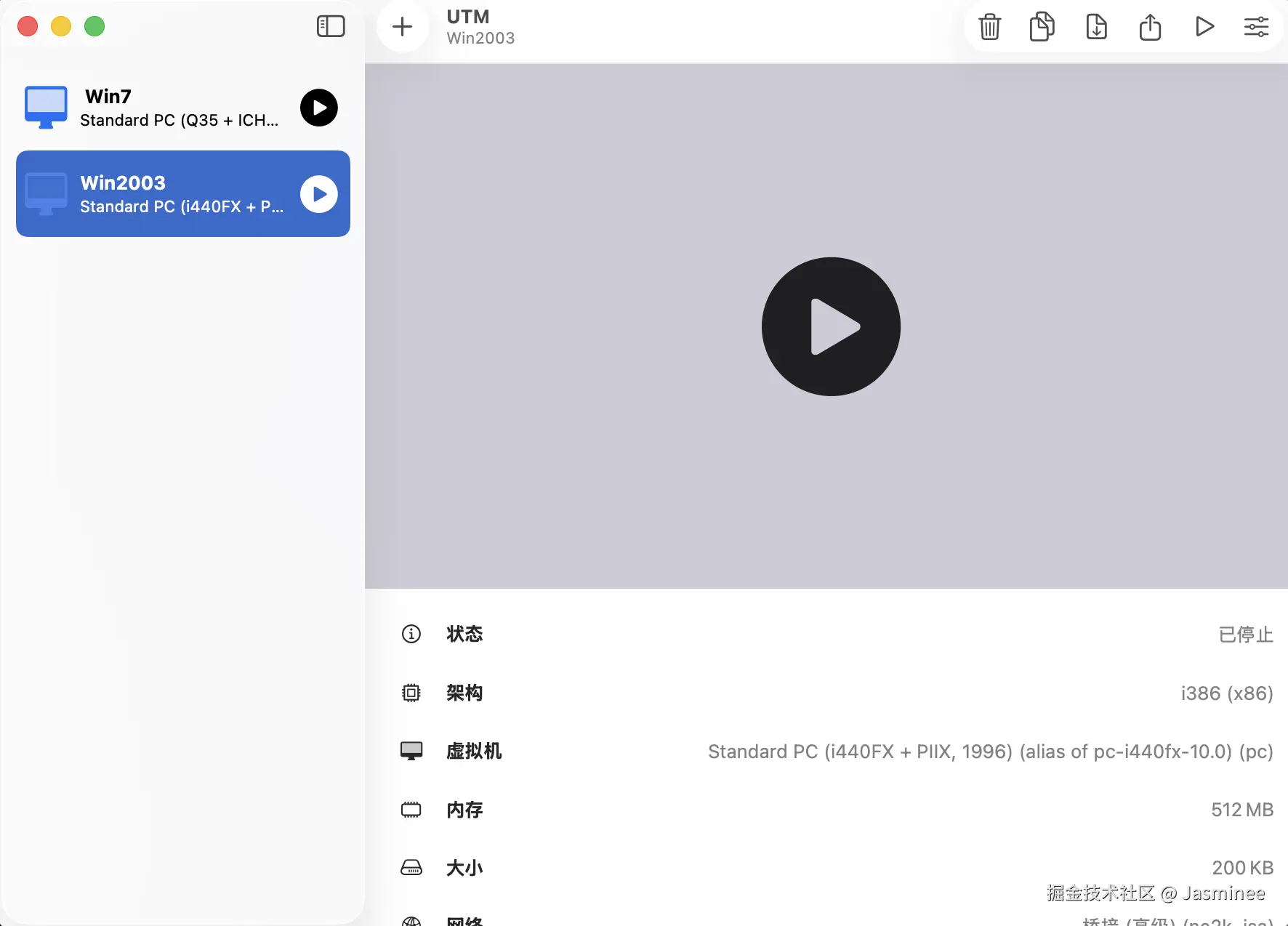Click the display icon beside 虚拟机
1288x926 pixels.
pyautogui.click(x=411, y=751)
